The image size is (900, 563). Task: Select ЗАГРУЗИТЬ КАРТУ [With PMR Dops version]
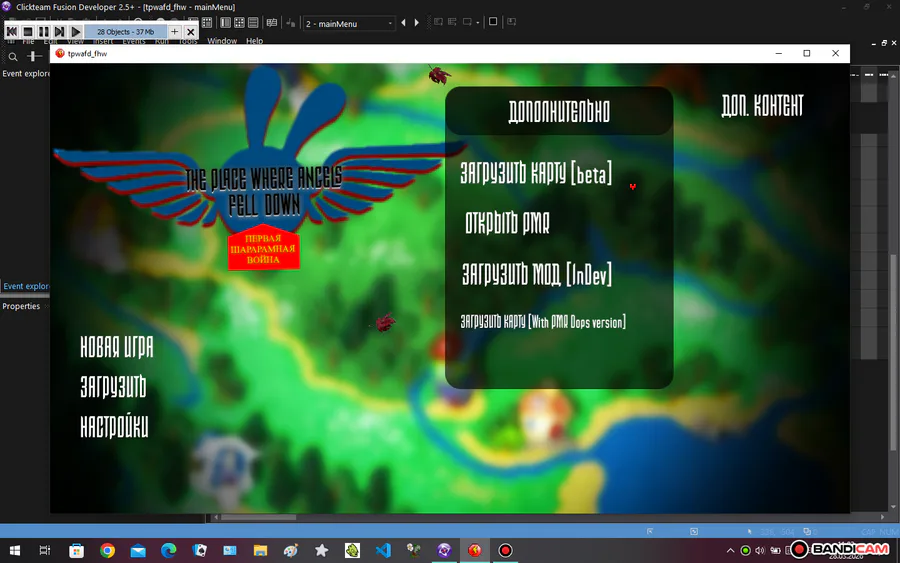pos(543,321)
